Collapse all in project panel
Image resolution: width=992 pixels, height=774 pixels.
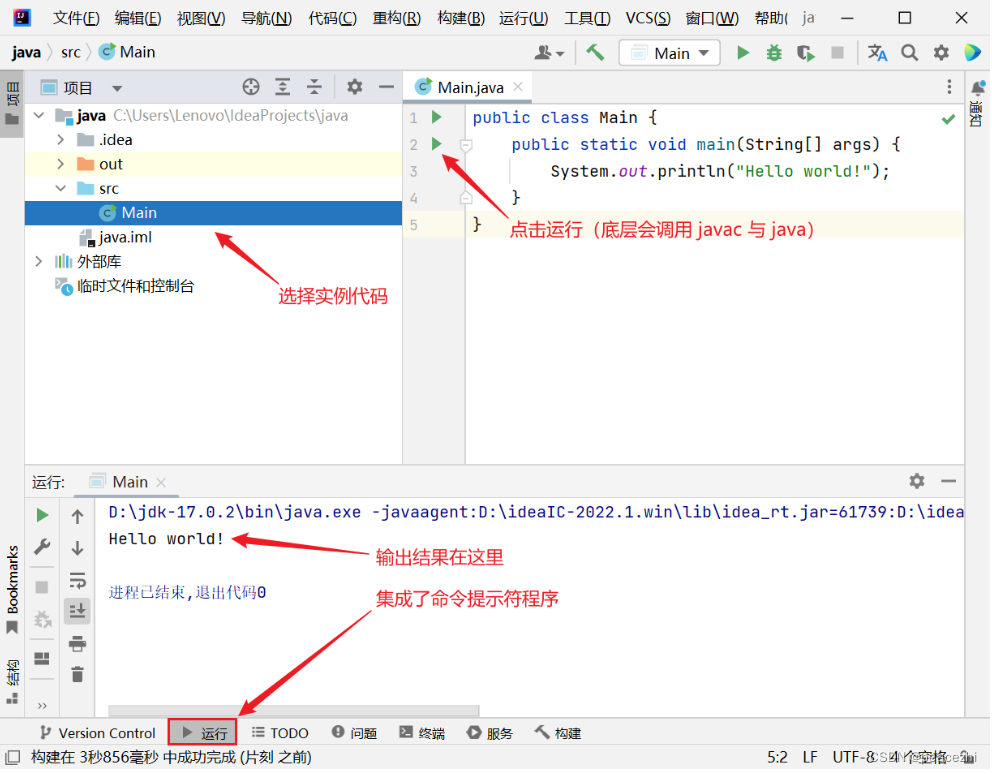314,87
